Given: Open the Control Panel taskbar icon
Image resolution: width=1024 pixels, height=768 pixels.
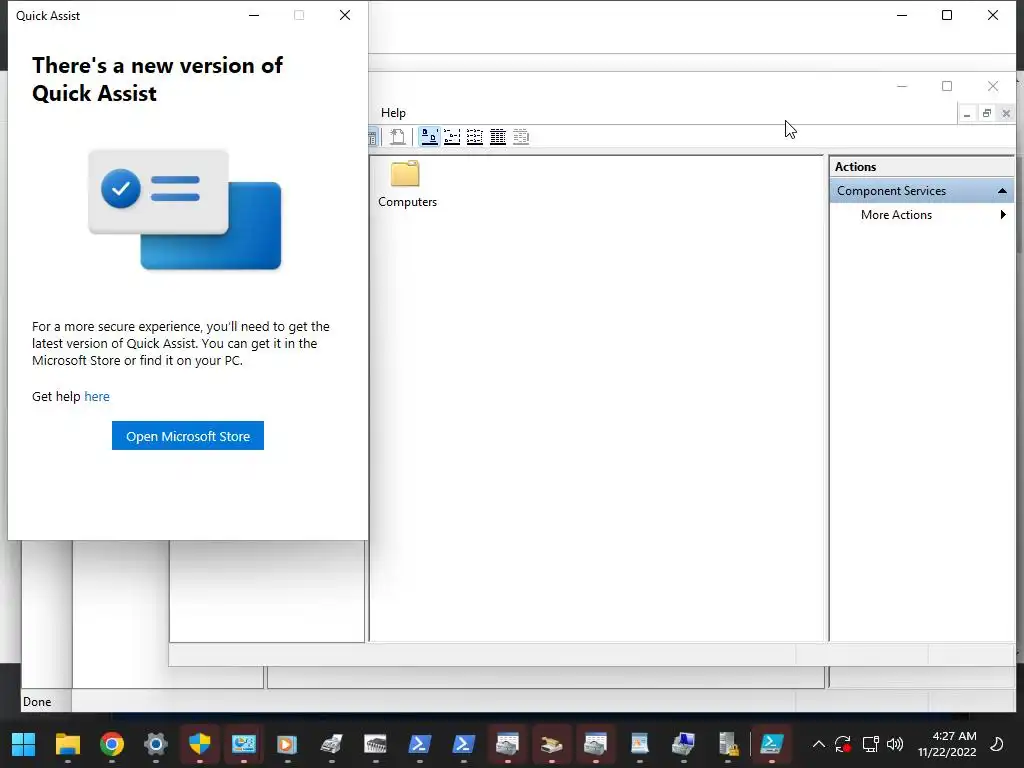Looking at the screenshot, I should point(244,744).
